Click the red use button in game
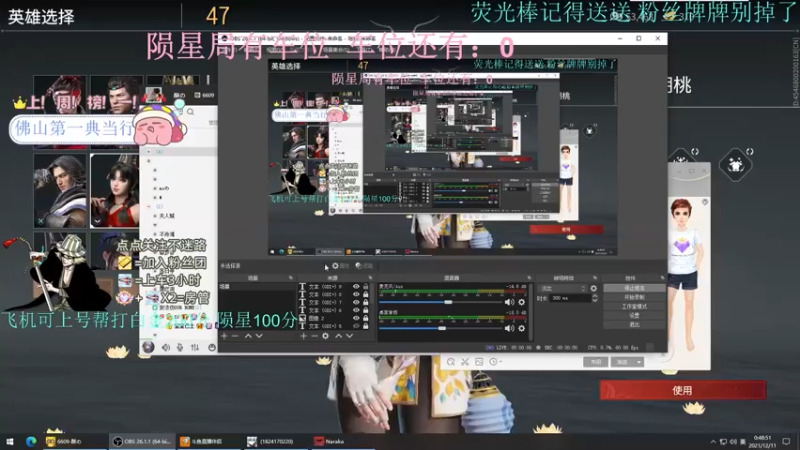The width and height of the screenshot is (800, 450). pos(683,390)
